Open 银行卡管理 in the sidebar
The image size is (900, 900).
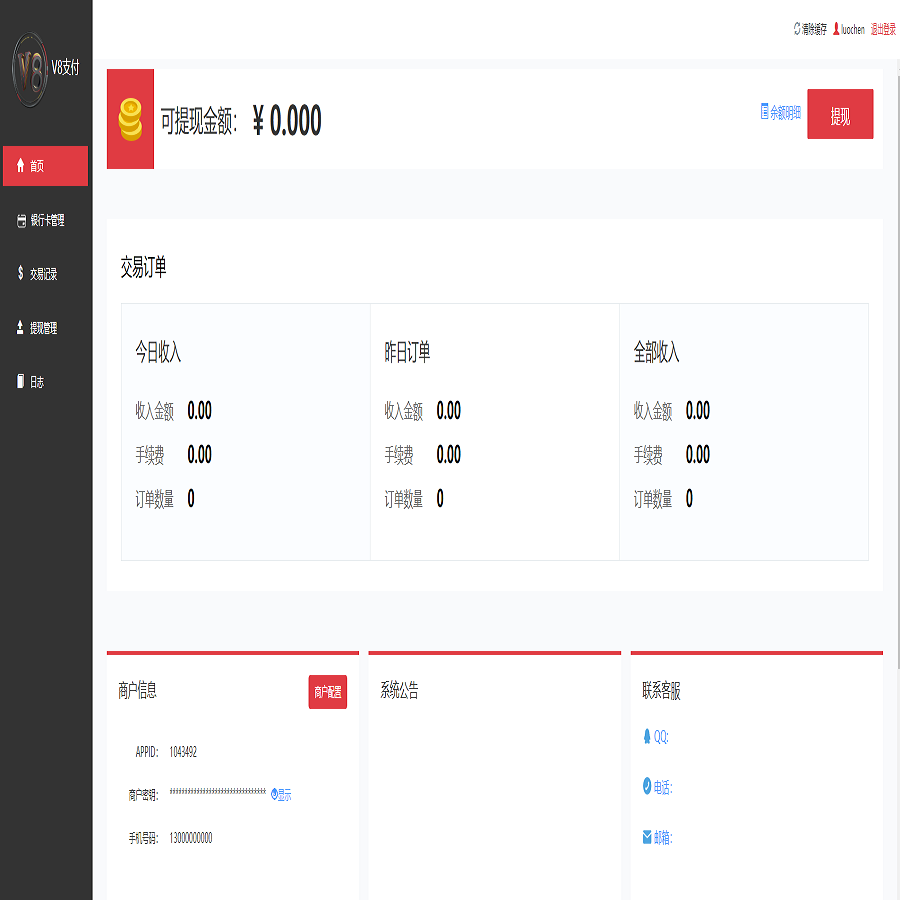coord(46,221)
